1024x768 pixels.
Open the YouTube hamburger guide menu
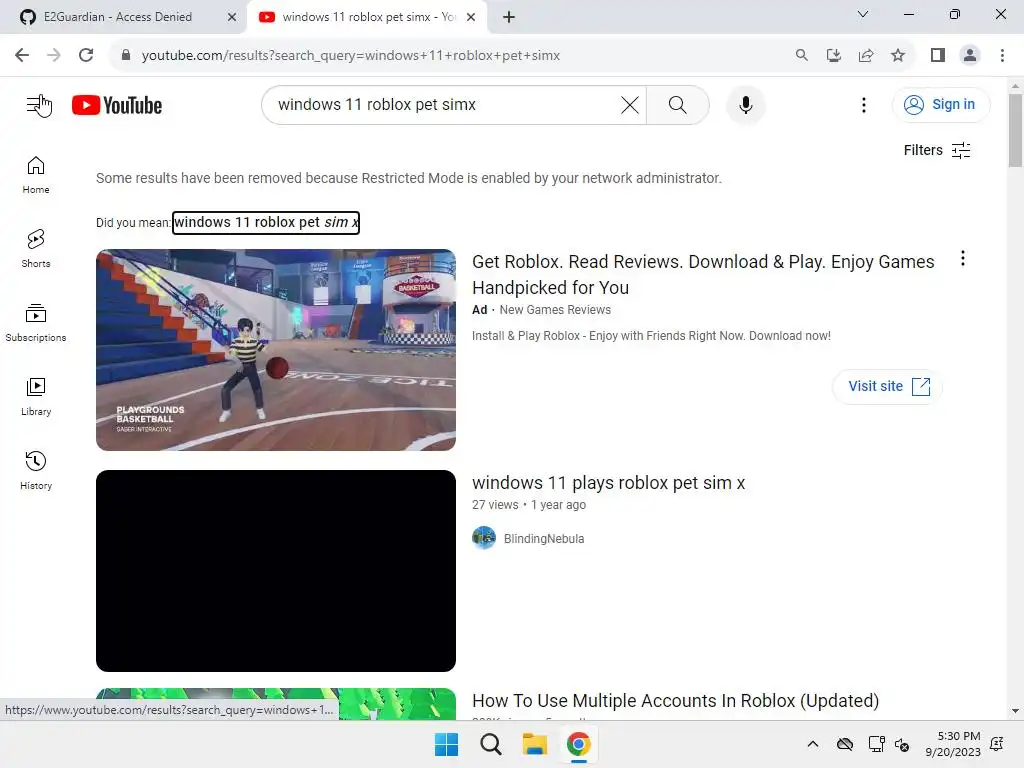coord(36,104)
